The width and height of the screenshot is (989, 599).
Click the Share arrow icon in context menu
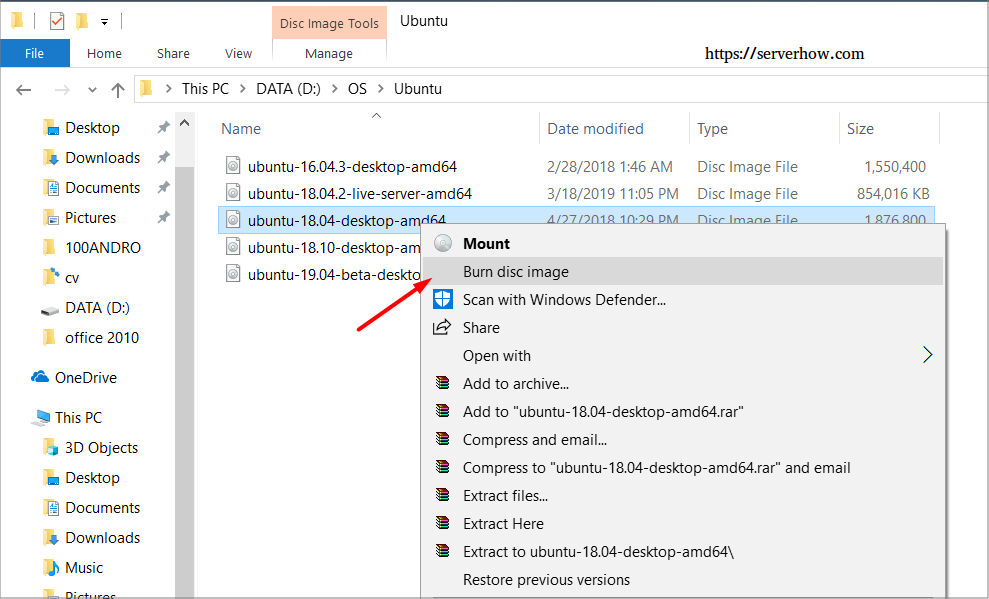coord(442,327)
